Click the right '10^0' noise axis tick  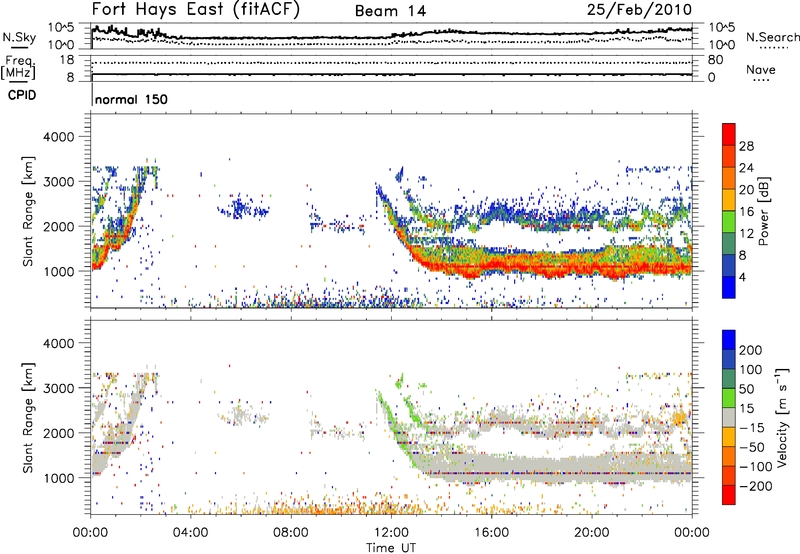pyautogui.click(x=722, y=45)
